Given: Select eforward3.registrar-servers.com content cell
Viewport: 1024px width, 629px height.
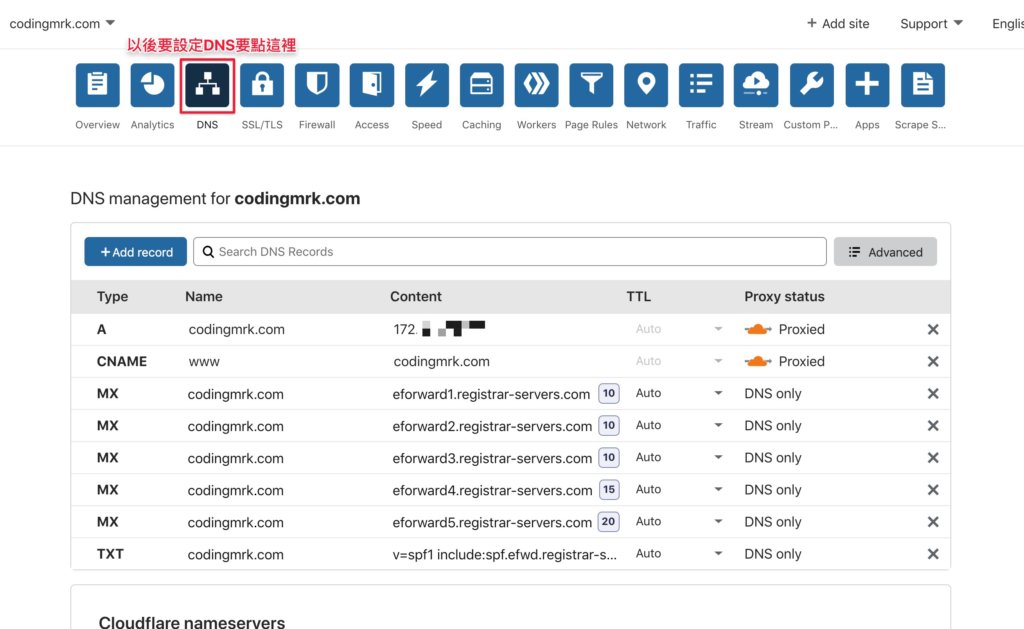Looking at the screenshot, I should pos(492,458).
